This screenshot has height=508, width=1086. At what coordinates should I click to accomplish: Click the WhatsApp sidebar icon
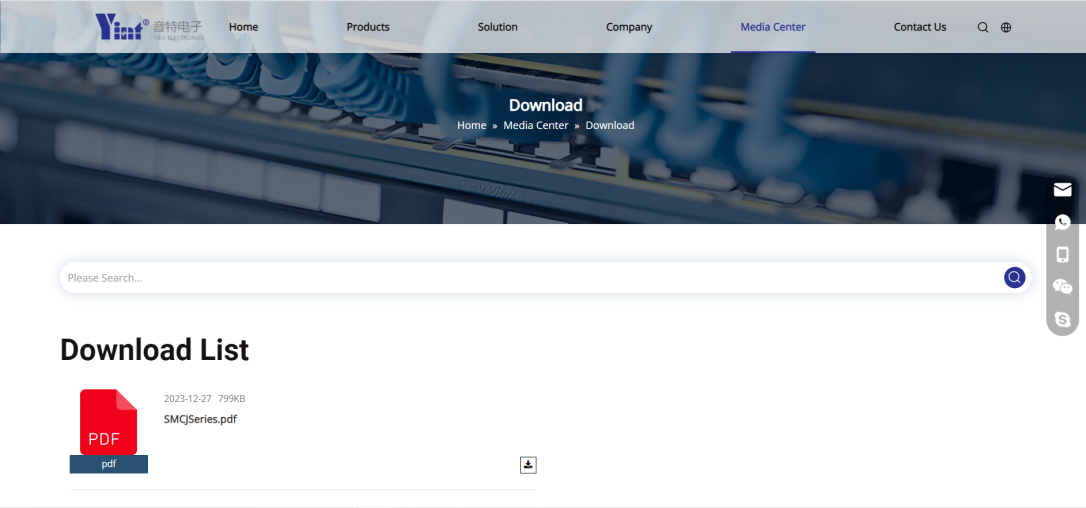tap(1062, 222)
